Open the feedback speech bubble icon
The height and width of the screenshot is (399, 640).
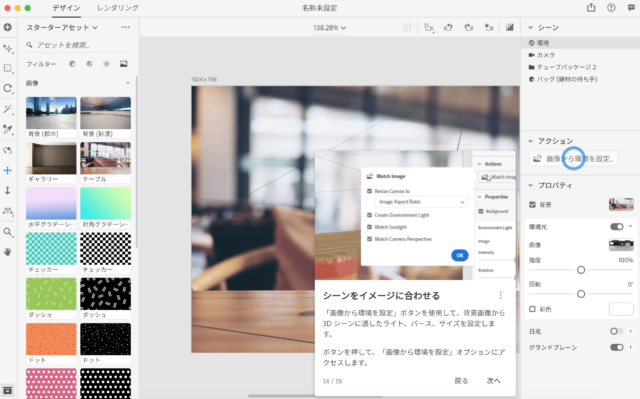[631, 8]
